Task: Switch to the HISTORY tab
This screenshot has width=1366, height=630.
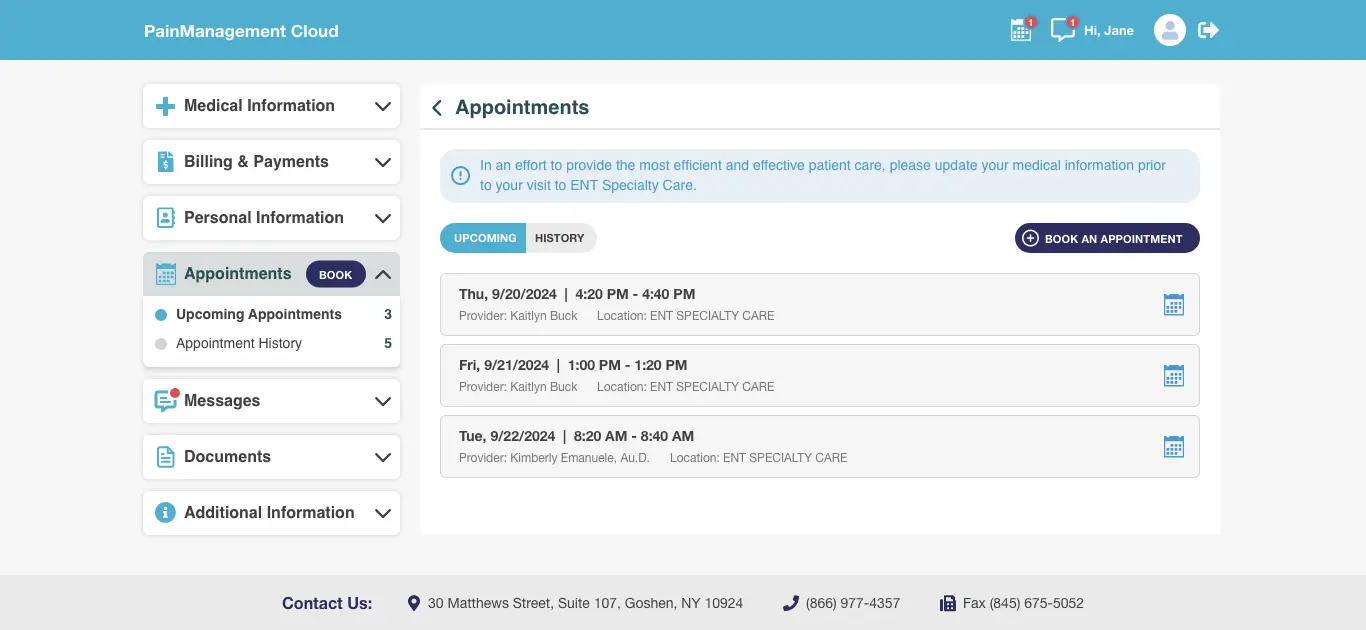Action: click(x=560, y=238)
